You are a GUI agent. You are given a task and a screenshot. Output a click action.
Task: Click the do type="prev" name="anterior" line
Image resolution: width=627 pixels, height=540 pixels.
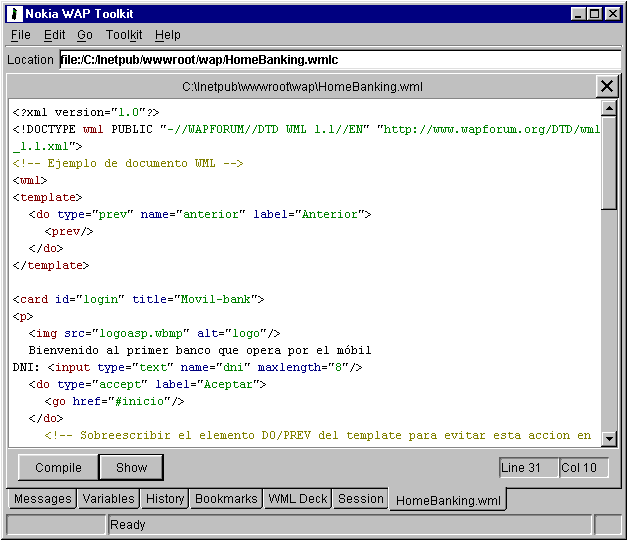[200, 214]
